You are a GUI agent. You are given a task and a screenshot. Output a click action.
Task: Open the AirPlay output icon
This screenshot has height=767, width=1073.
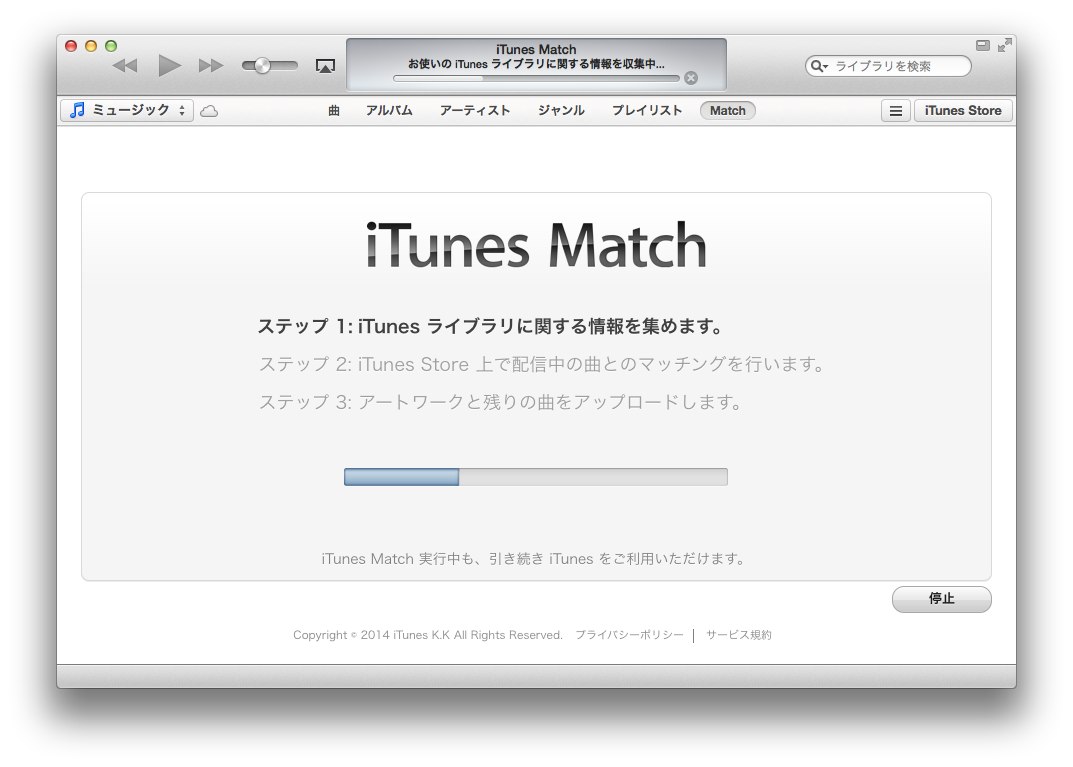tap(325, 66)
